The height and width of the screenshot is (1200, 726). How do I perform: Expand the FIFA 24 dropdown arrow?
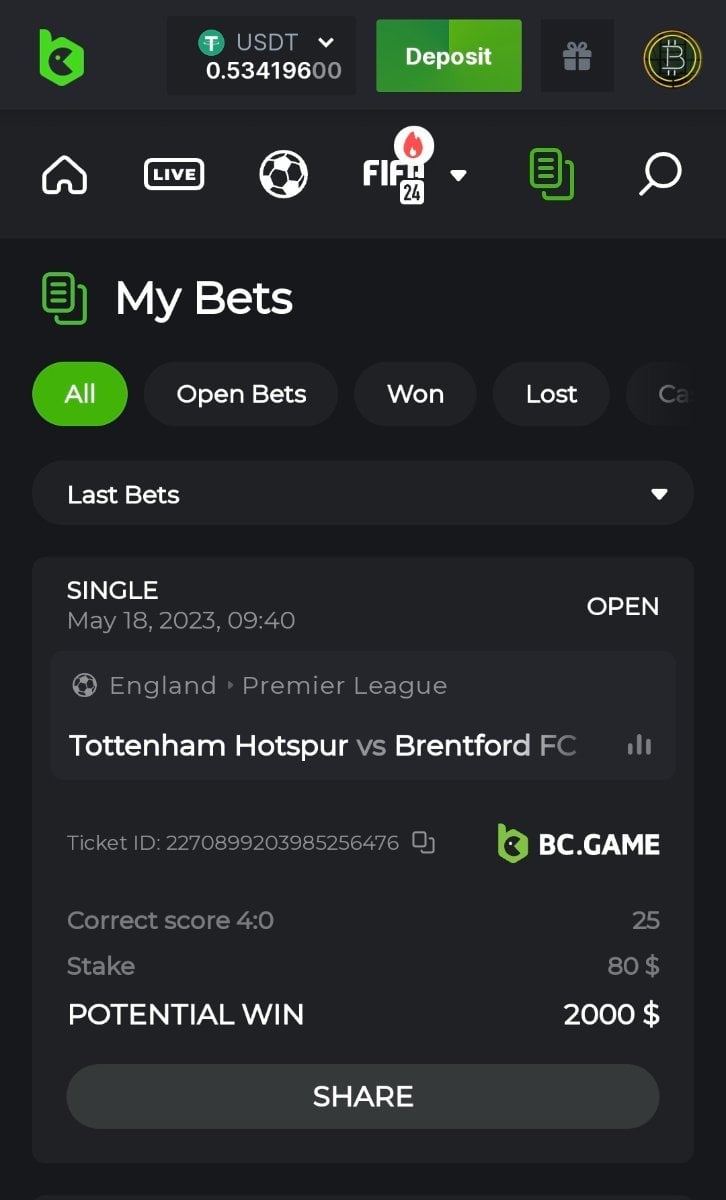[458, 176]
